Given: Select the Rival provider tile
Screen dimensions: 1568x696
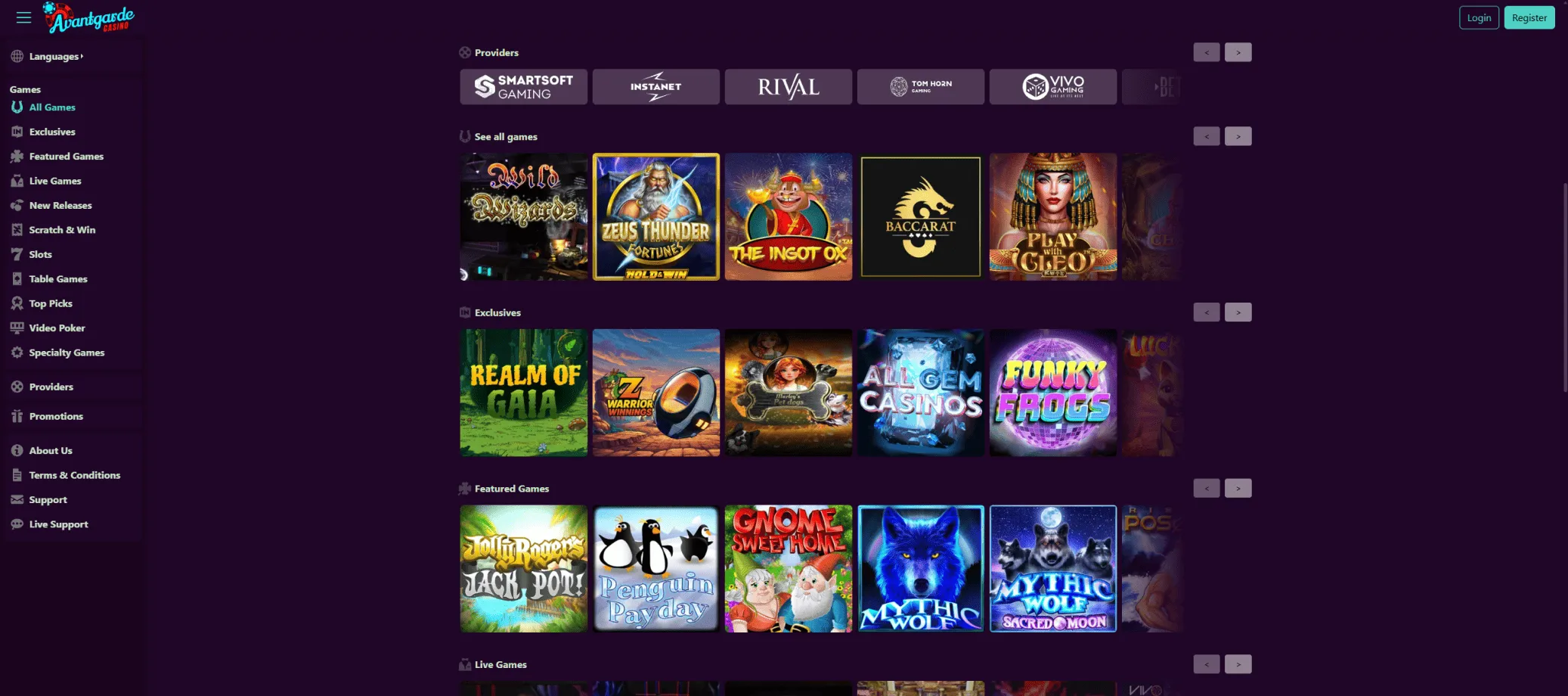Looking at the screenshot, I should (x=789, y=87).
